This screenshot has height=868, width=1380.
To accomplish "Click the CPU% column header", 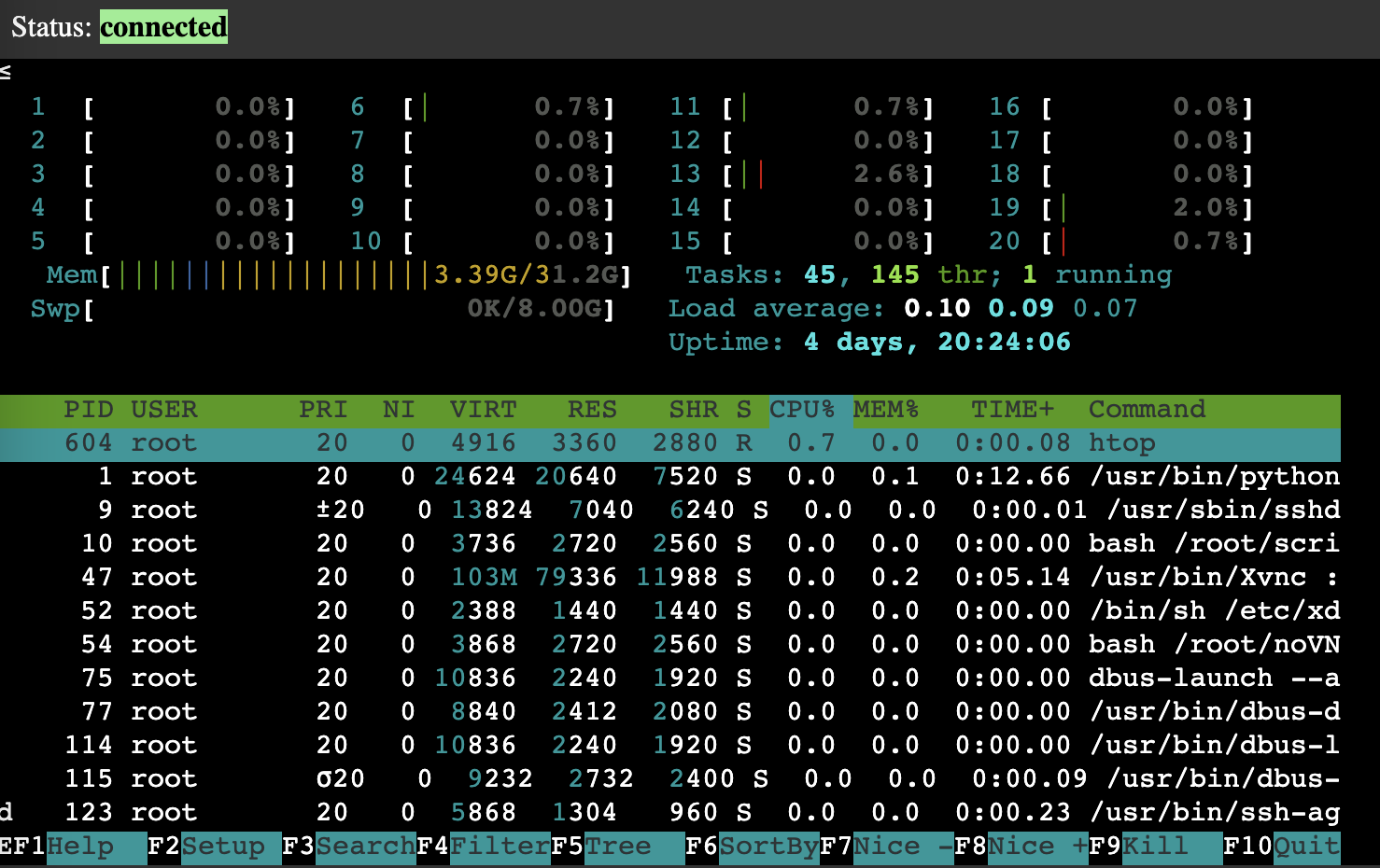I will pyautogui.click(x=802, y=410).
